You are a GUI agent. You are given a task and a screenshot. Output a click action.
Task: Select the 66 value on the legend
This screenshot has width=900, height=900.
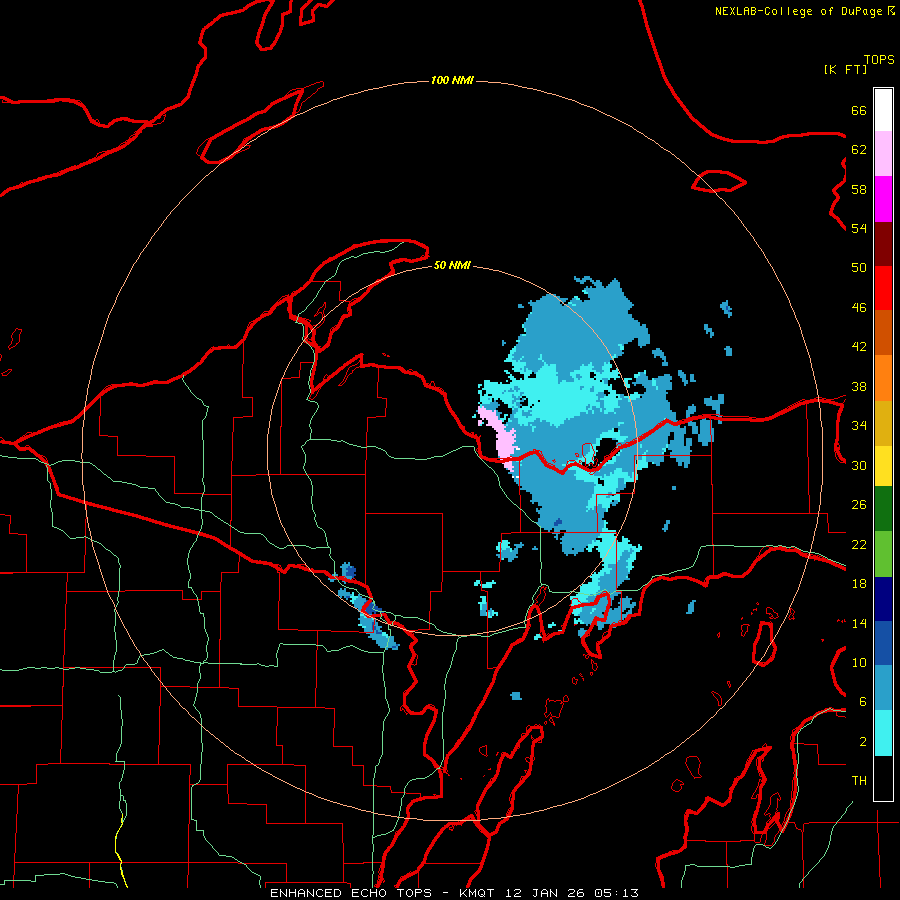pyautogui.click(x=859, y=110)
